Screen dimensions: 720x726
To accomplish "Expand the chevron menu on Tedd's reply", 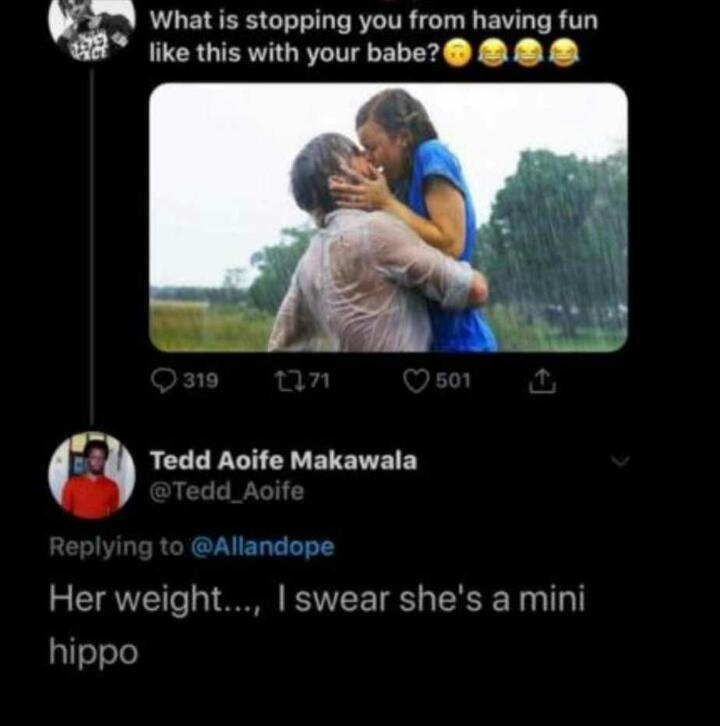I will coord(620,462).
